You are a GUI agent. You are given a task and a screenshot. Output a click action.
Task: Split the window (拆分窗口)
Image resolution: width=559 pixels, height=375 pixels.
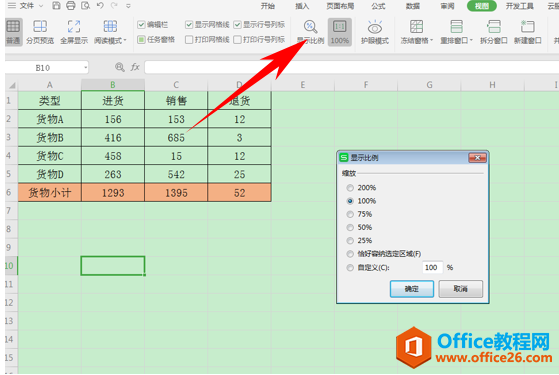[x=493, y=31]
